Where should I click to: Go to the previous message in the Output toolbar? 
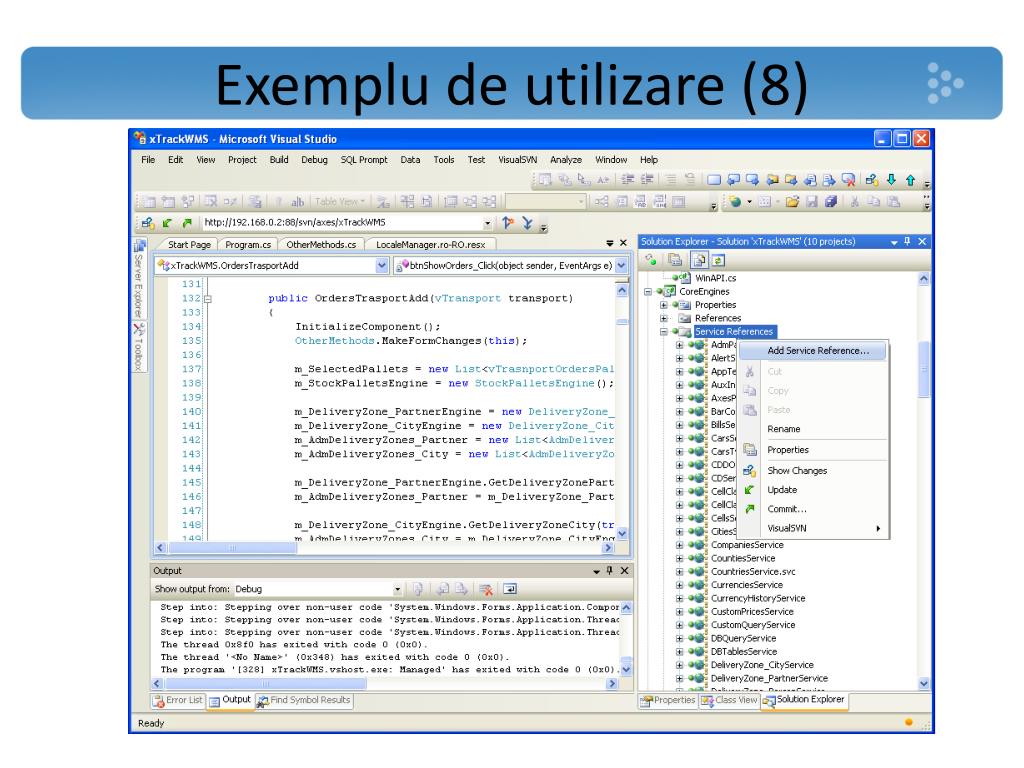click(x=443, y=589)
